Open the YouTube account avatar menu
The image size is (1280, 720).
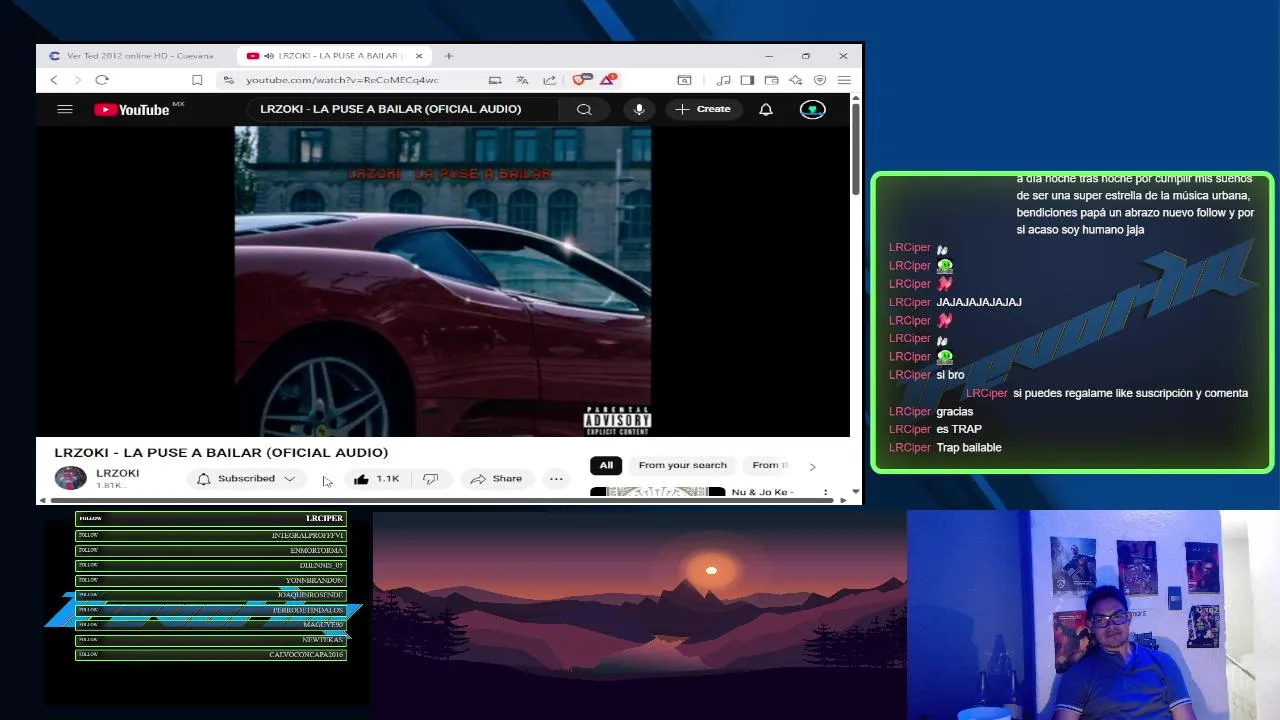pos(813,109)
